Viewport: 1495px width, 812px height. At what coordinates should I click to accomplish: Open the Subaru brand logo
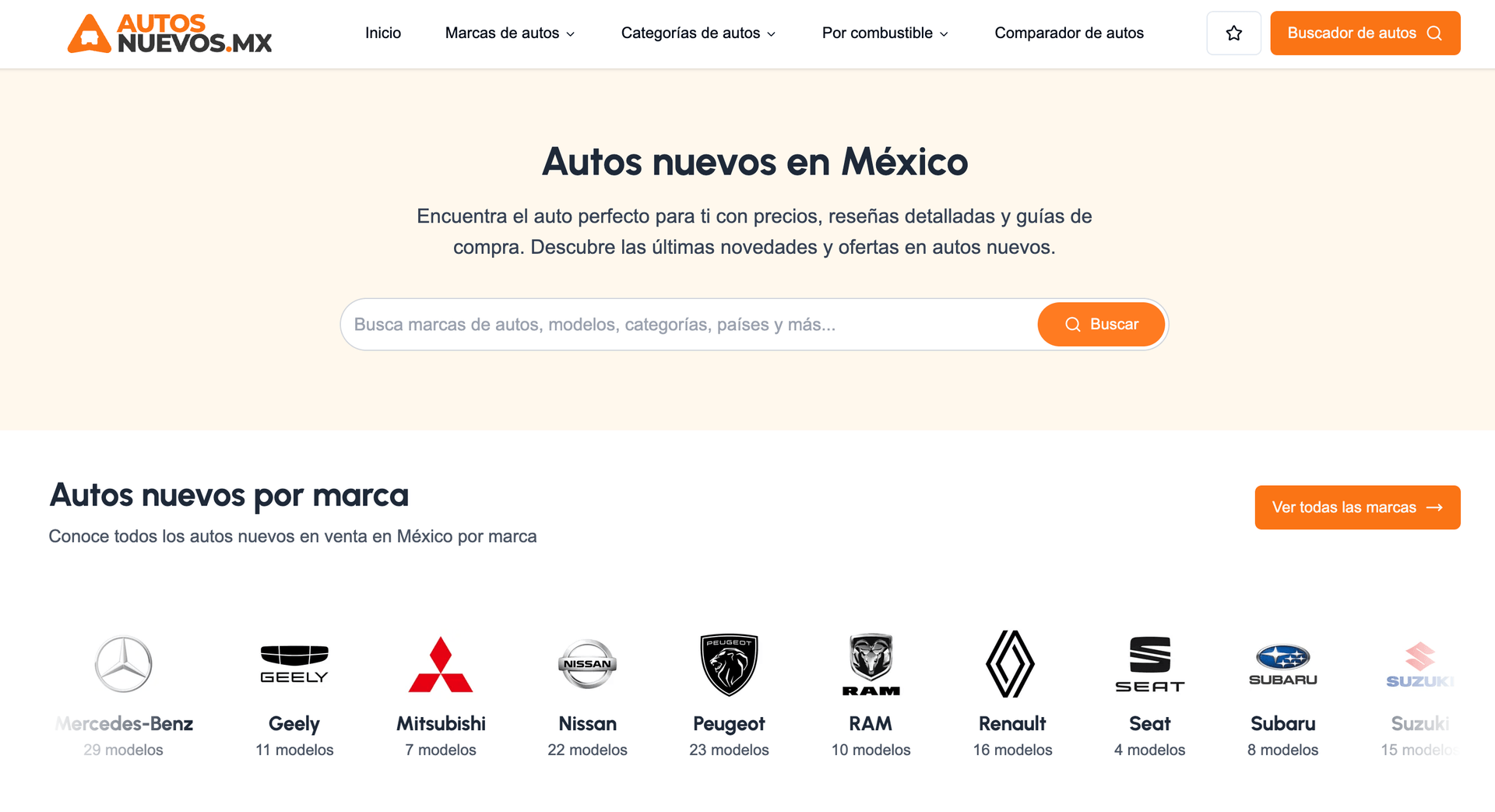click(1282, 664)
